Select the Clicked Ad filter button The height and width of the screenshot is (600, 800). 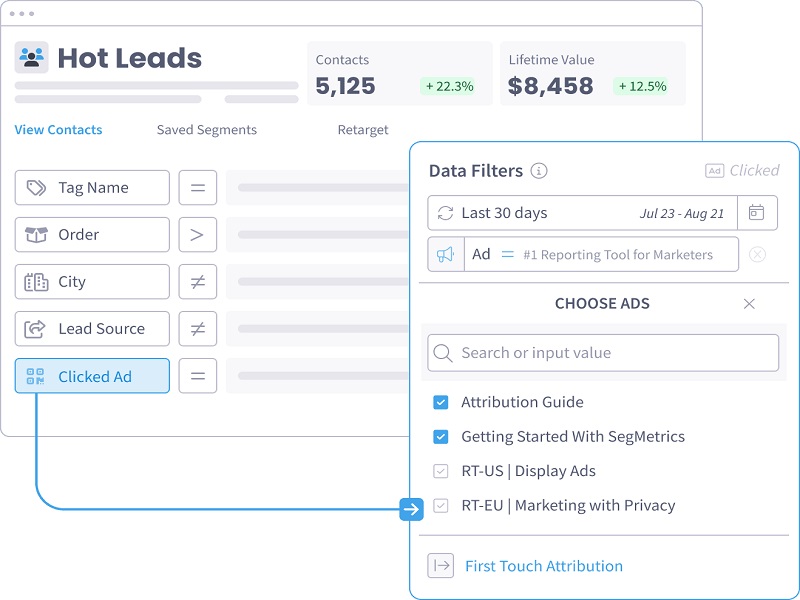(92, 376)
